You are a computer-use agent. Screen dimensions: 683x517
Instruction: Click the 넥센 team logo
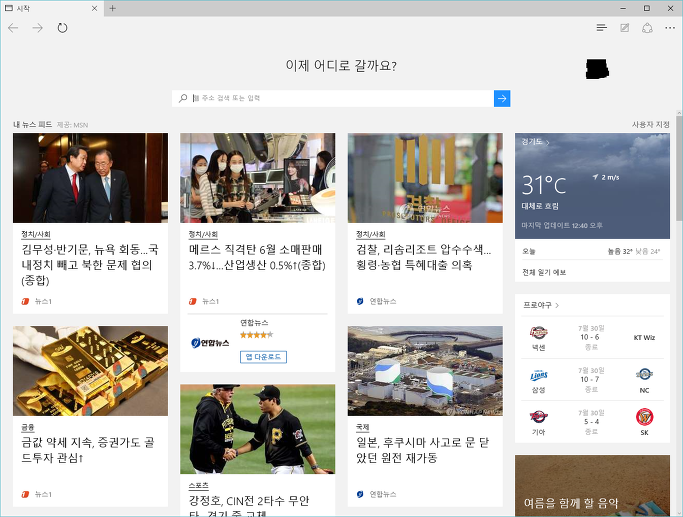[x=538, y=333]
